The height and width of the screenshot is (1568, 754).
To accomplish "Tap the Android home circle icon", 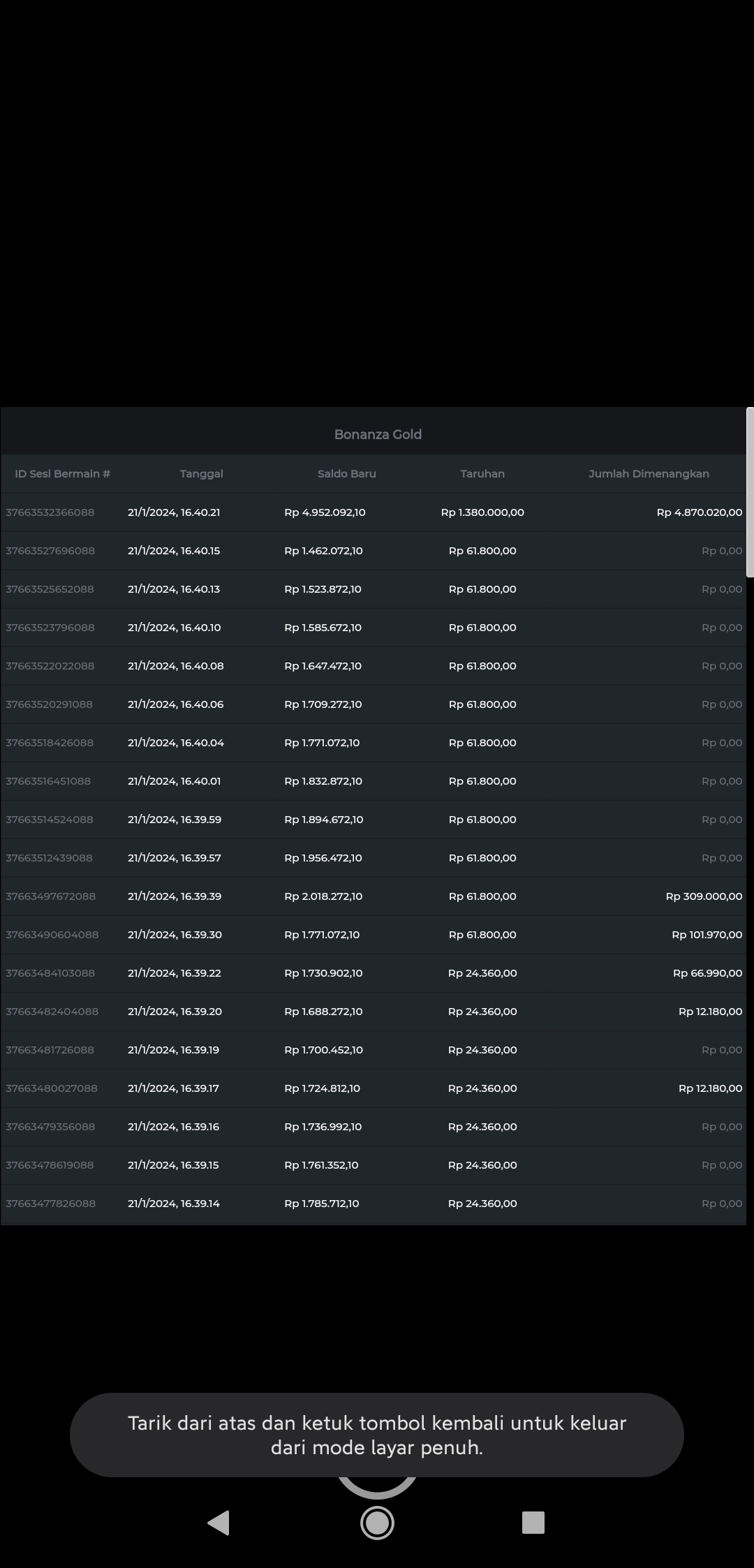I will point(377,1522).
